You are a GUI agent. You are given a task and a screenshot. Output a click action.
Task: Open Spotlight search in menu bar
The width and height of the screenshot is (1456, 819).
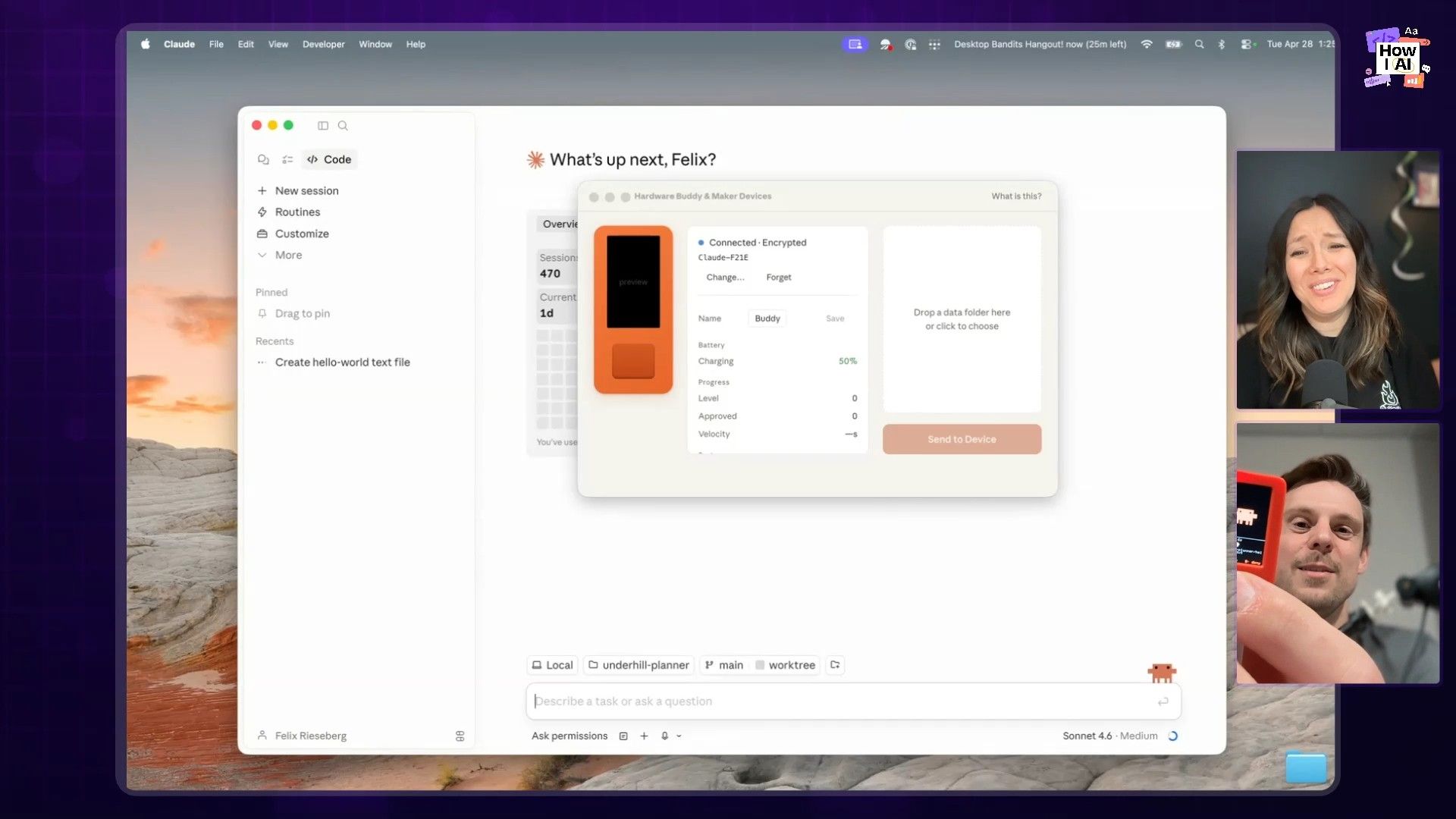tap(1199, 44)
